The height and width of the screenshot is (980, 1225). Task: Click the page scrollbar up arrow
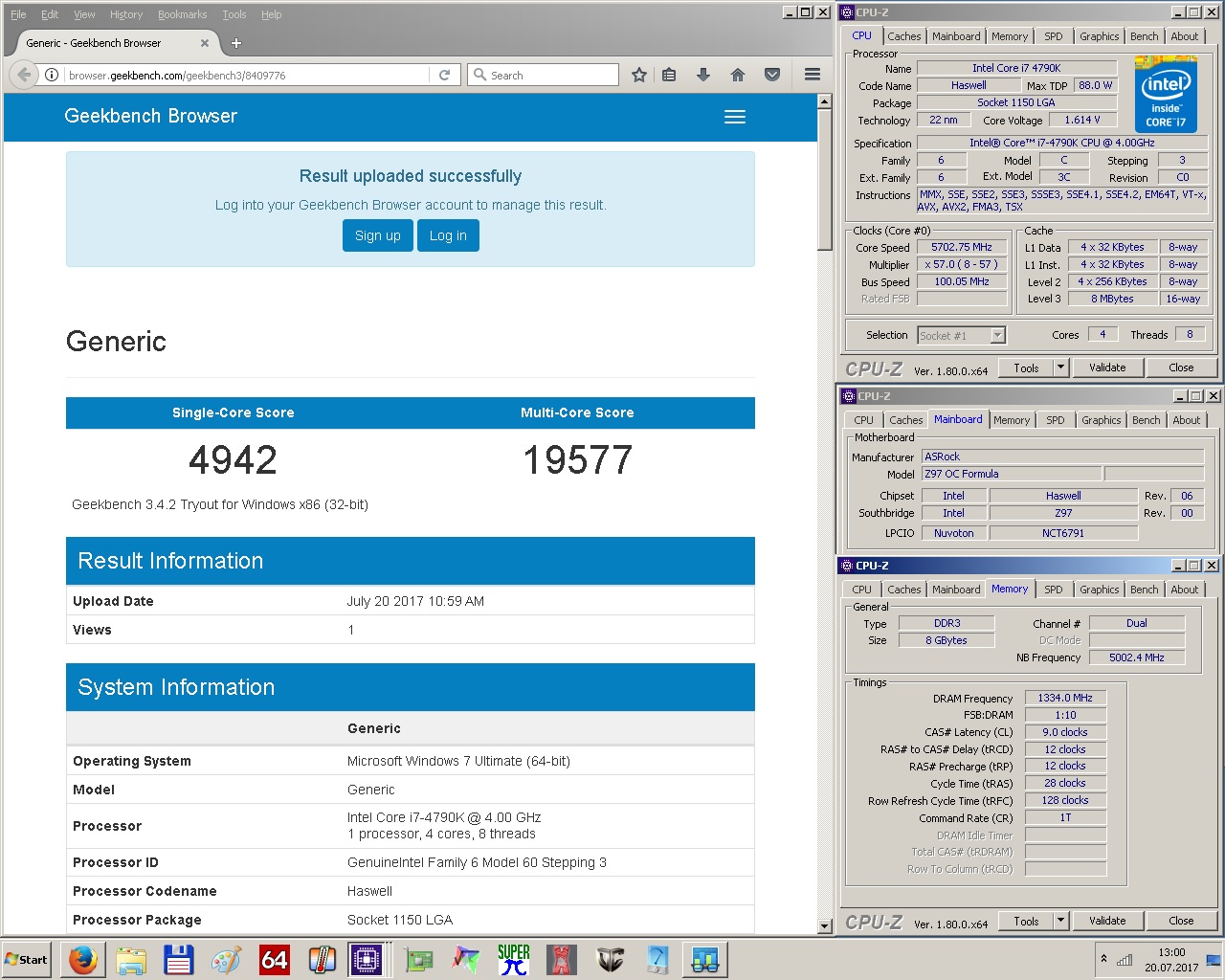click(x=825, y=101)
